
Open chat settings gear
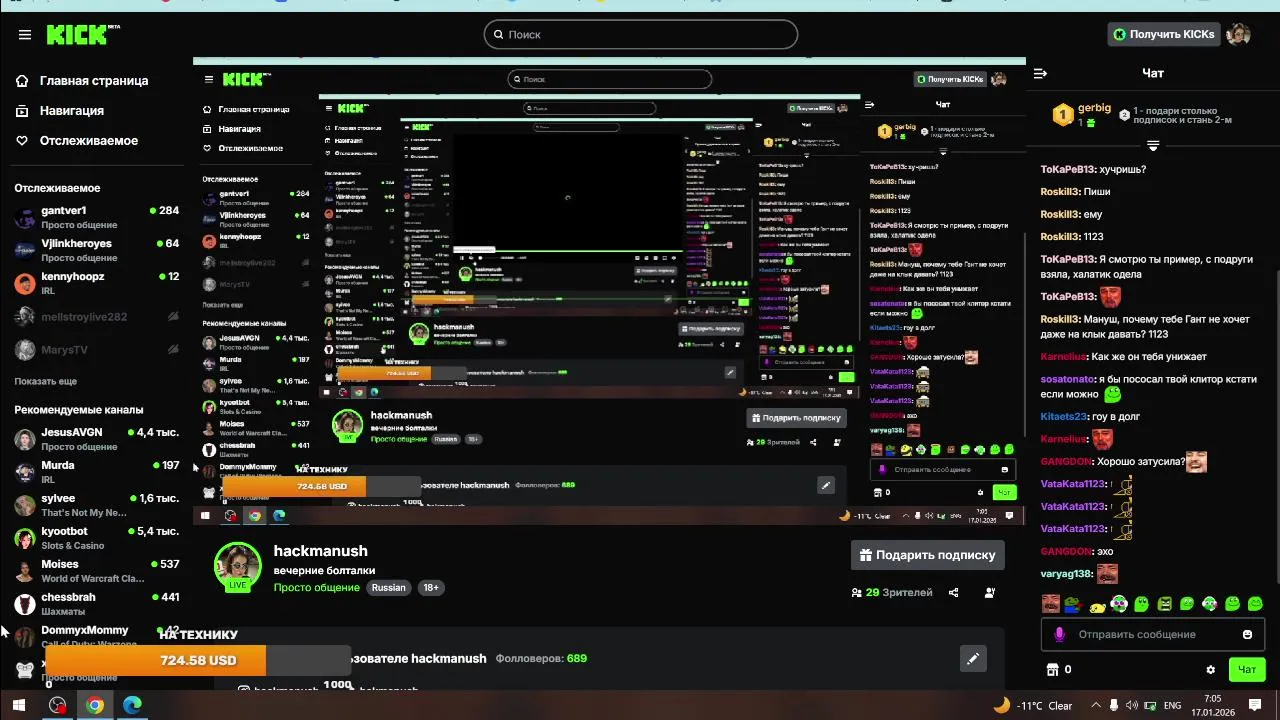pos(1211,670)
